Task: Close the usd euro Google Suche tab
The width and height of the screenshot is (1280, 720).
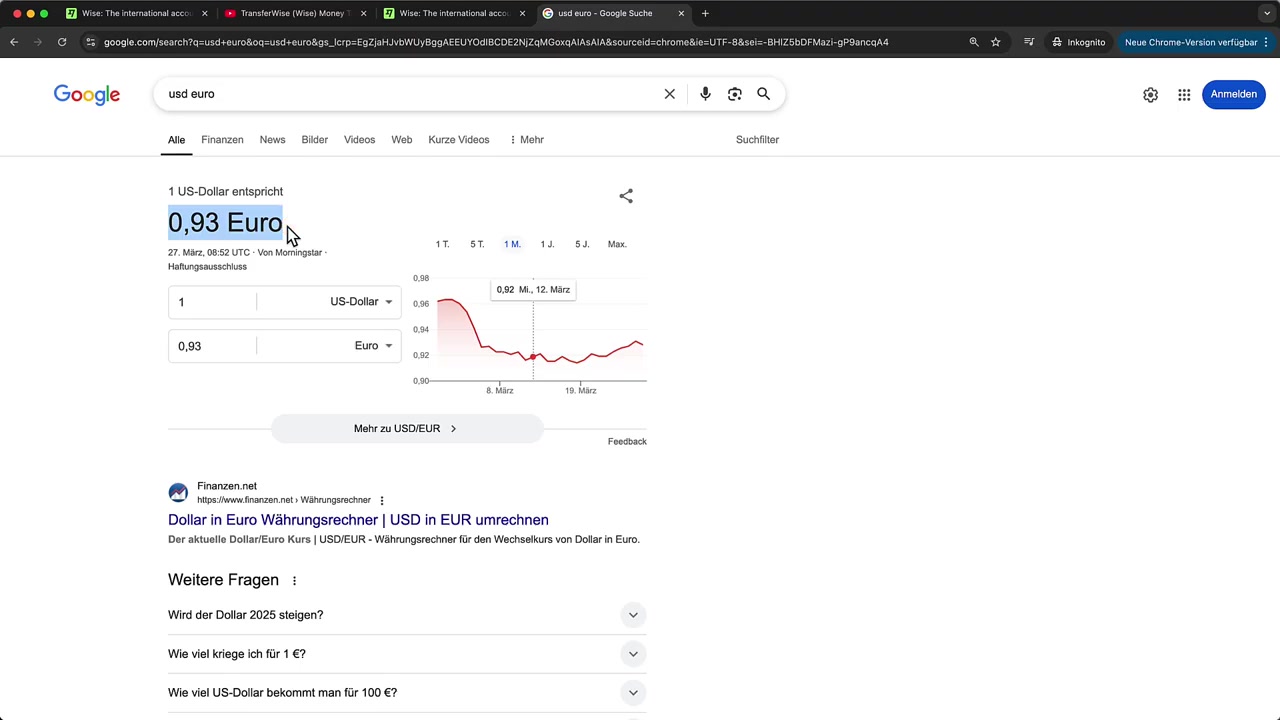Action: [x=682, y=13]
